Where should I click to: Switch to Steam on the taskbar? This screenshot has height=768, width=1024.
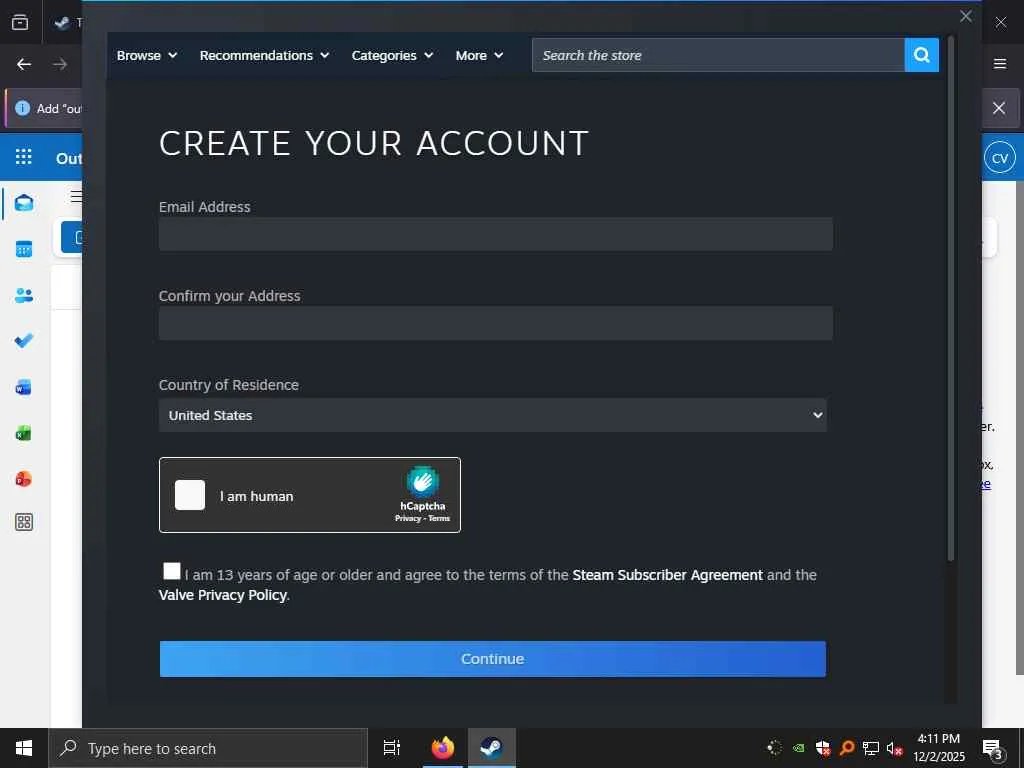492,748
